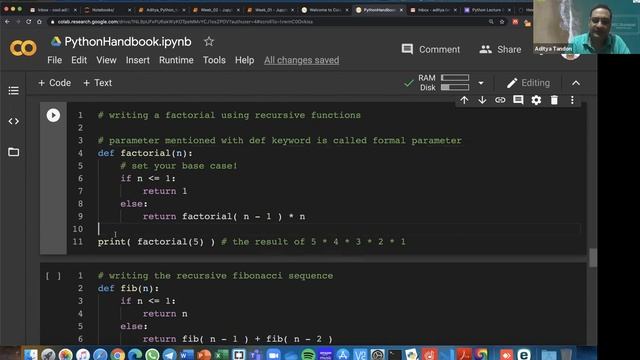The width and height of the screenshot is (640, 360).
Task: Click the 'def factorial(n):' code line
Action: pos(145,153)
